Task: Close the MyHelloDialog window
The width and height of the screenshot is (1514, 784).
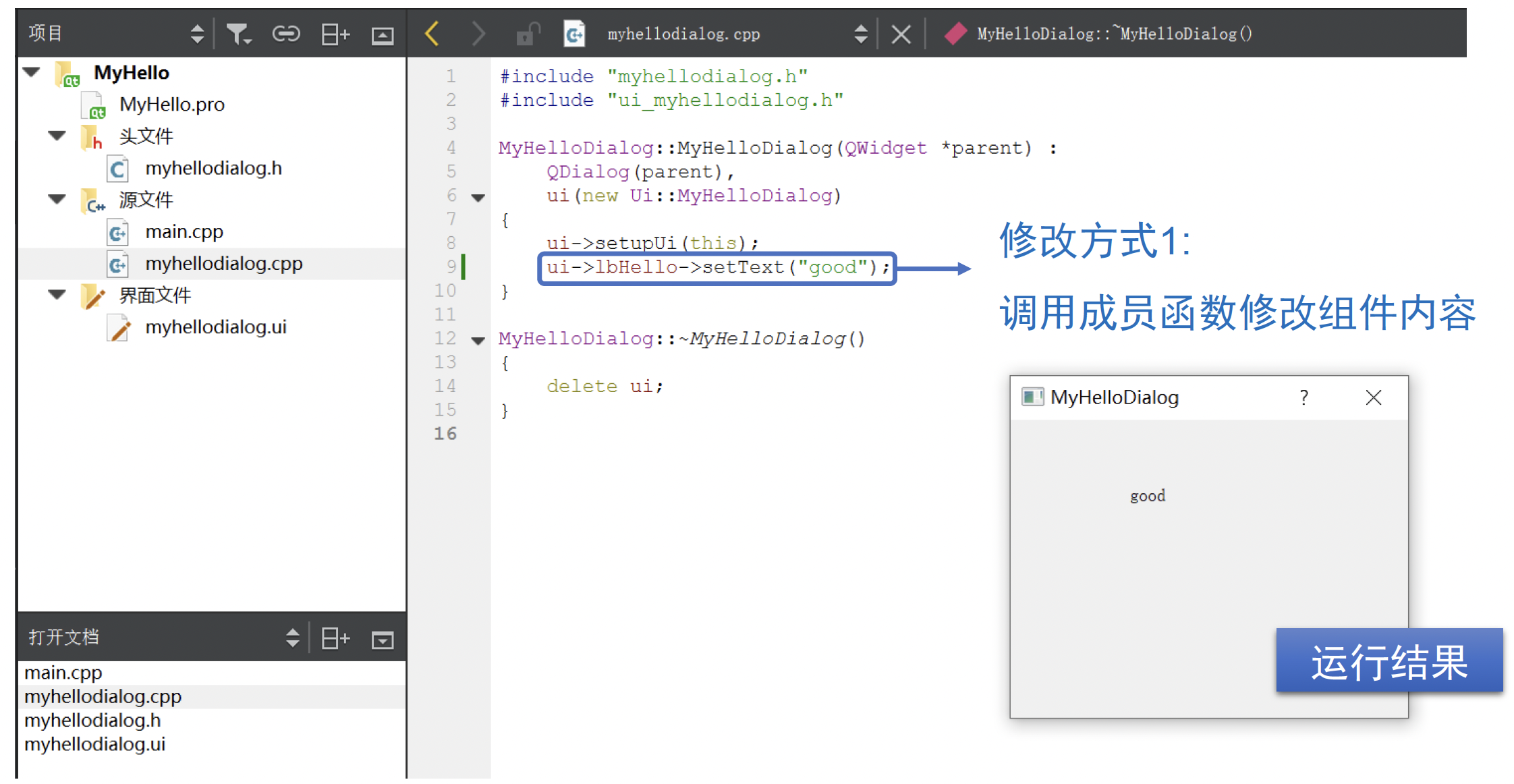Action: point(1374,397)
